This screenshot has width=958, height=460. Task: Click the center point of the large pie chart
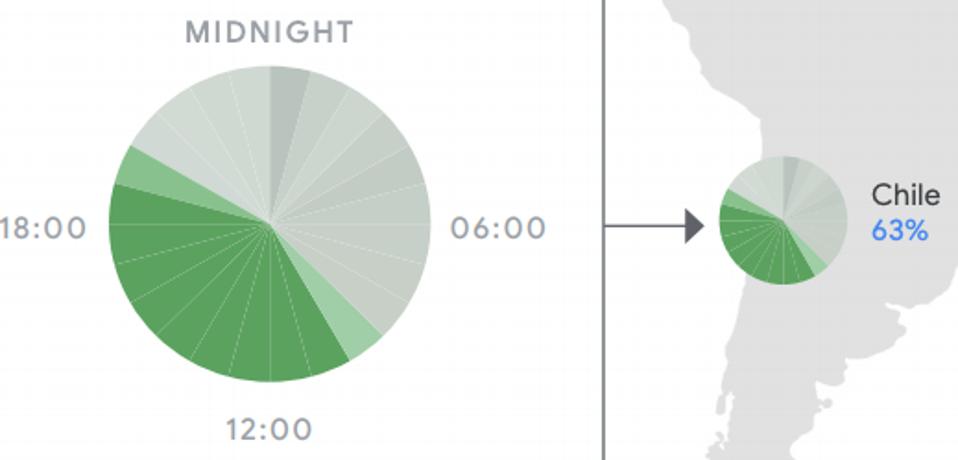tap(269, 224)
